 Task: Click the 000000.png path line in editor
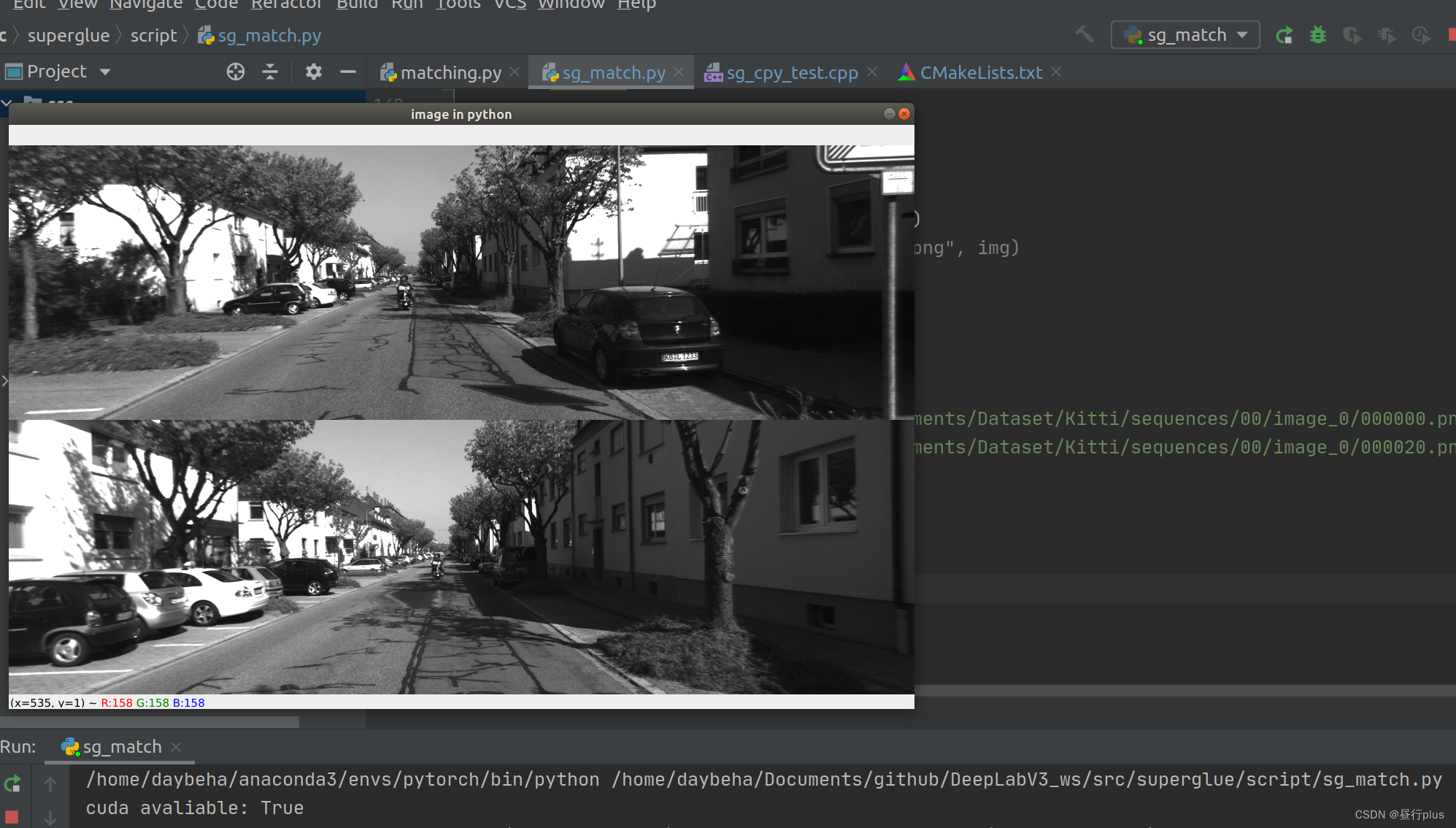point(1185,418)
